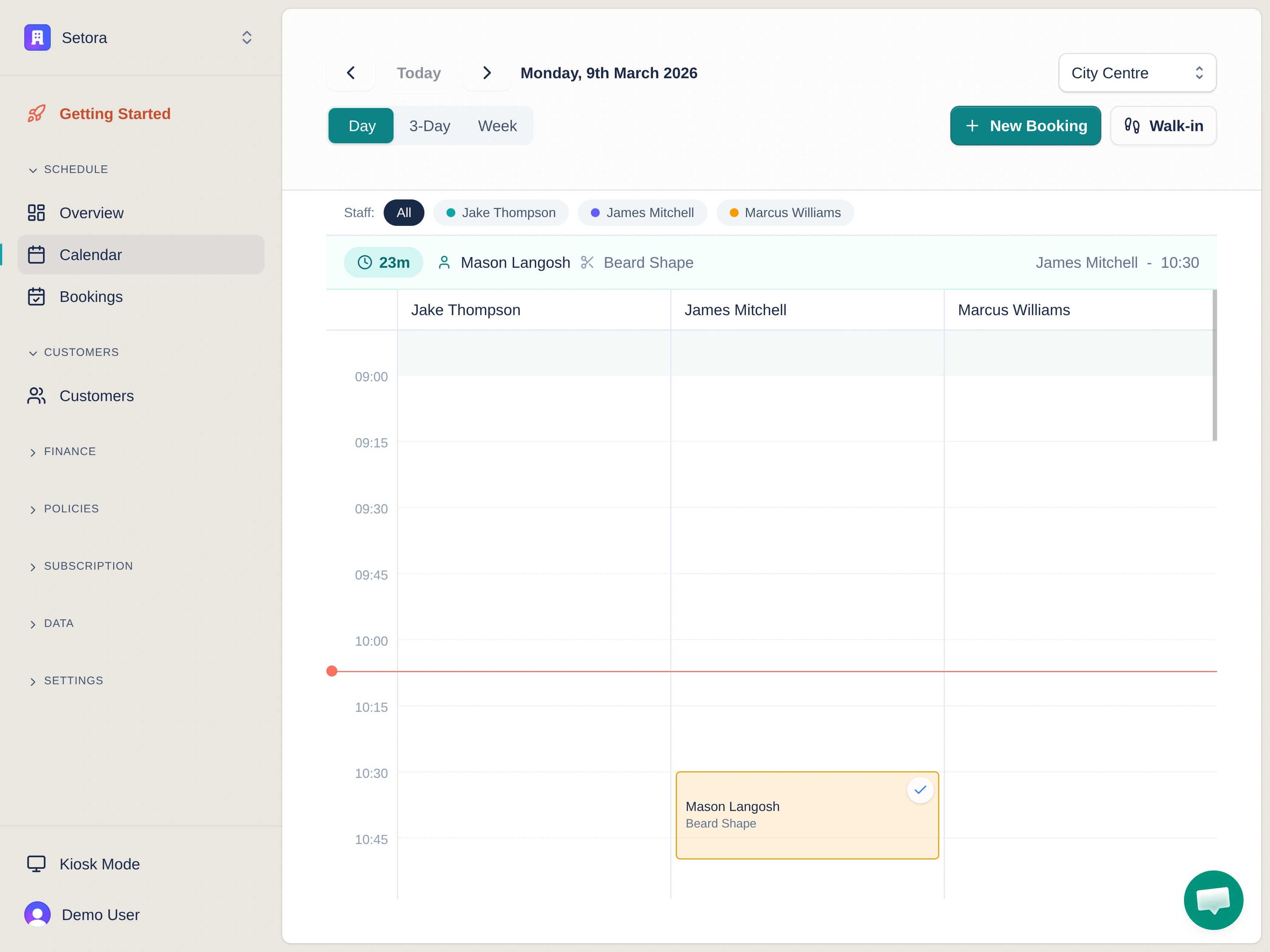This screenshot has width=1270, height=952.
Task: Click the Customers people icon
Action: pyautogui.click(x=36, y=395)
